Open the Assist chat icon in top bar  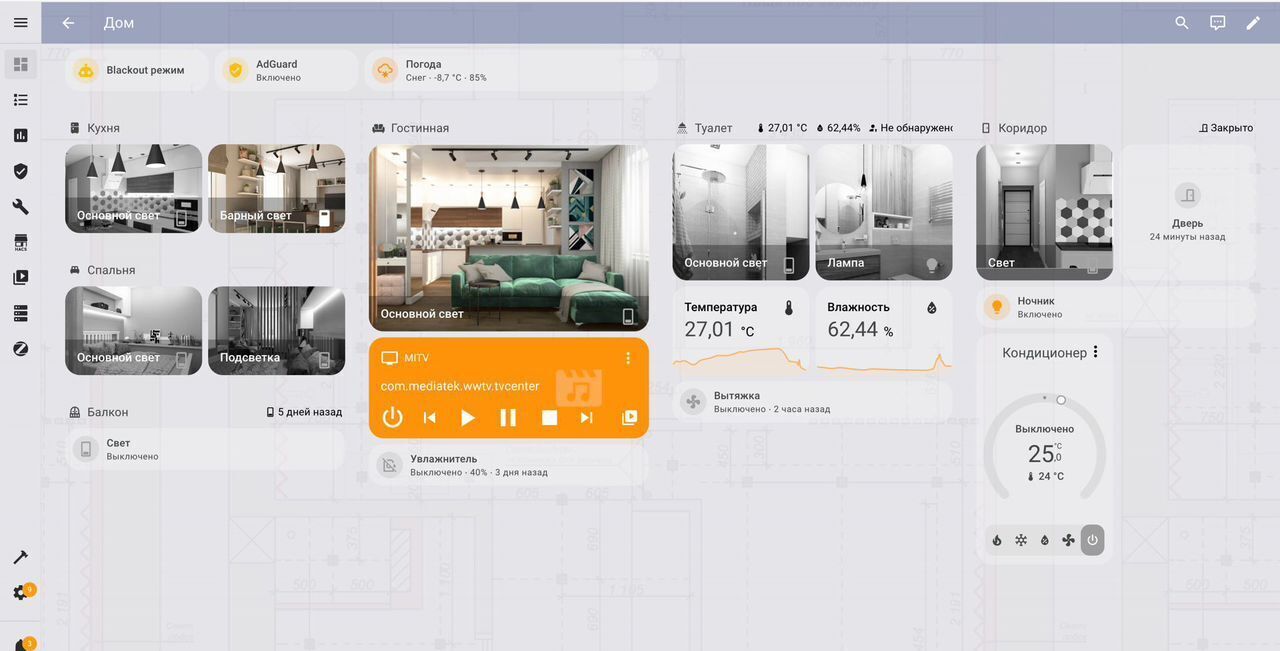click(1218, 23)
